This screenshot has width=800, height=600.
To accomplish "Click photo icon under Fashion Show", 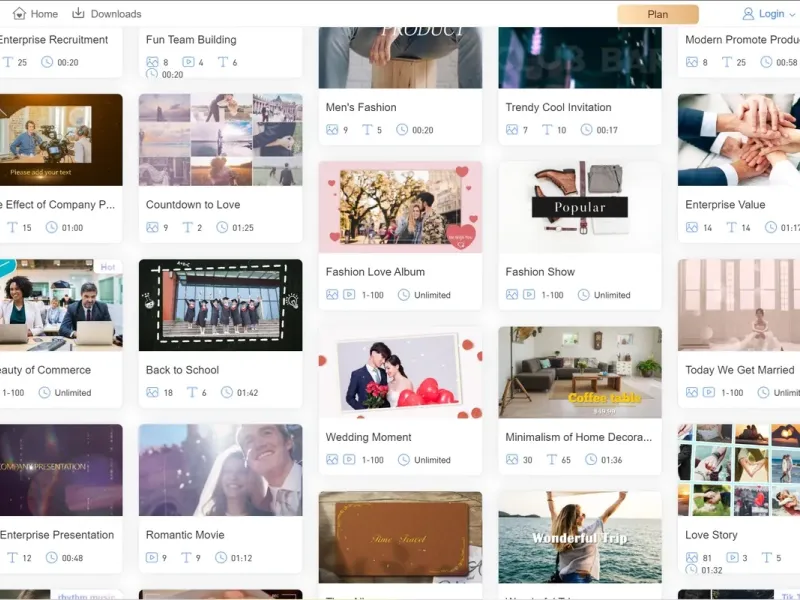I will pos(512,294).
